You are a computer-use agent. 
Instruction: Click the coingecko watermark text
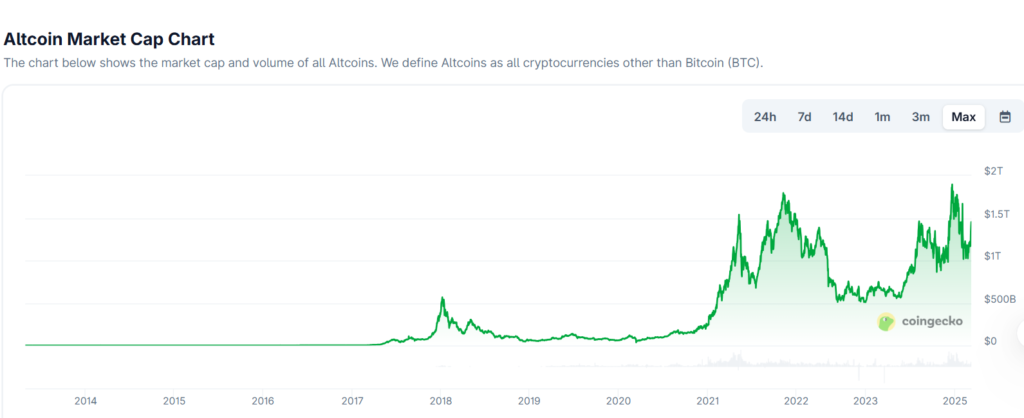[932, 321]
